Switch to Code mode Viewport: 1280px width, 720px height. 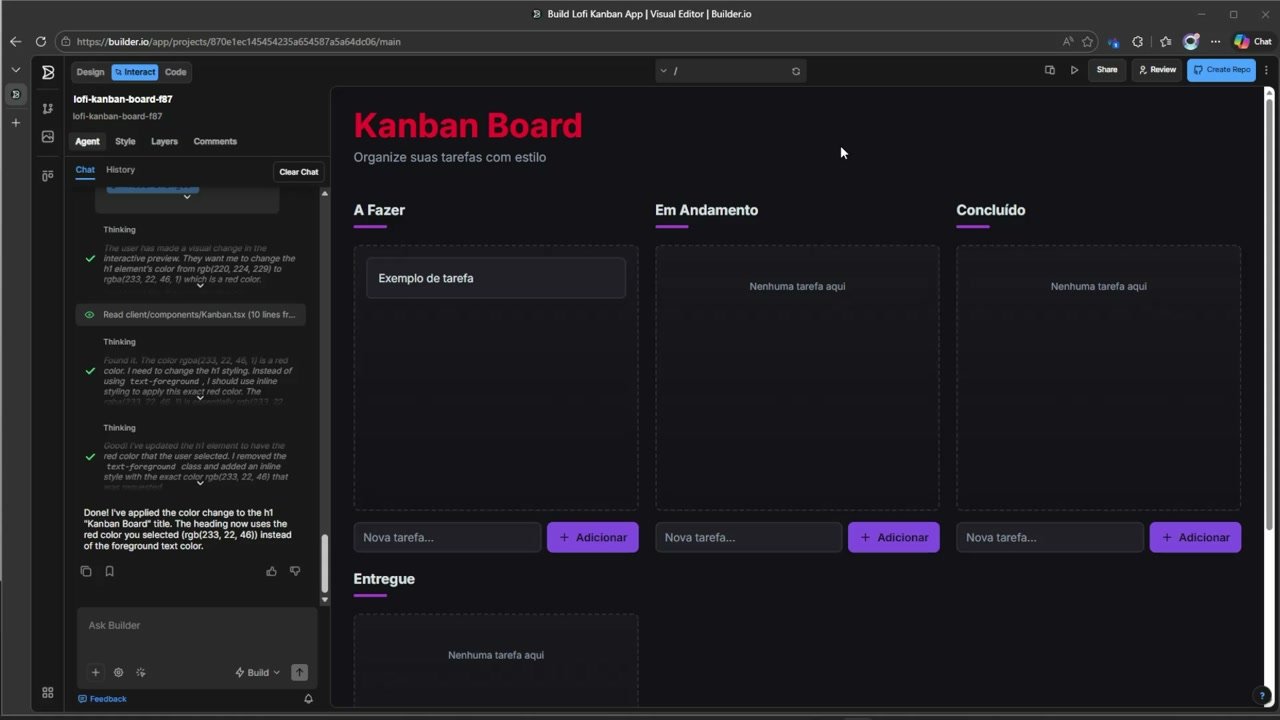[x=176, y=72]
